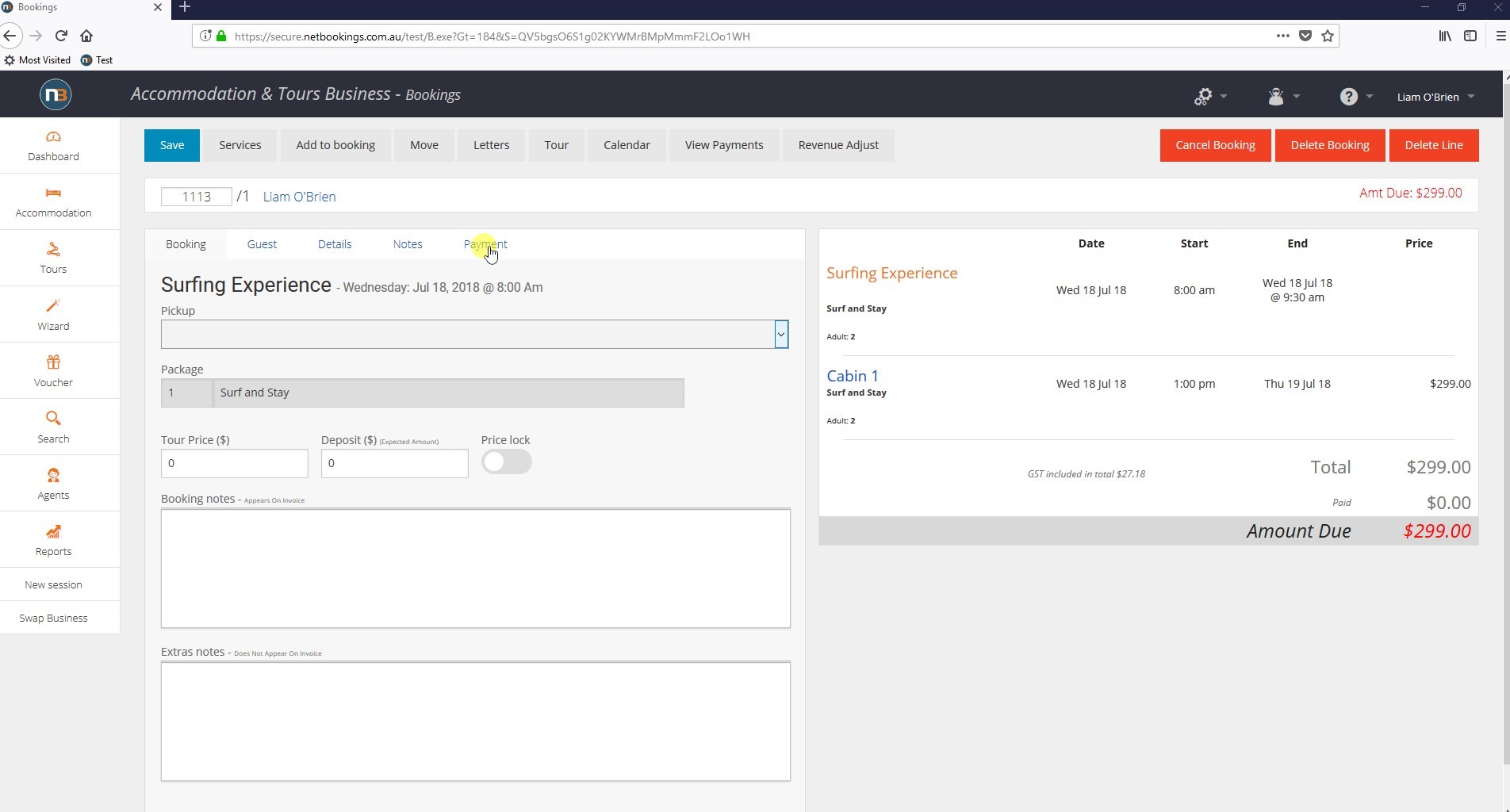Open the Voucher section
The width and height of the screenshot is (1510, 812).
pos(53,371)
